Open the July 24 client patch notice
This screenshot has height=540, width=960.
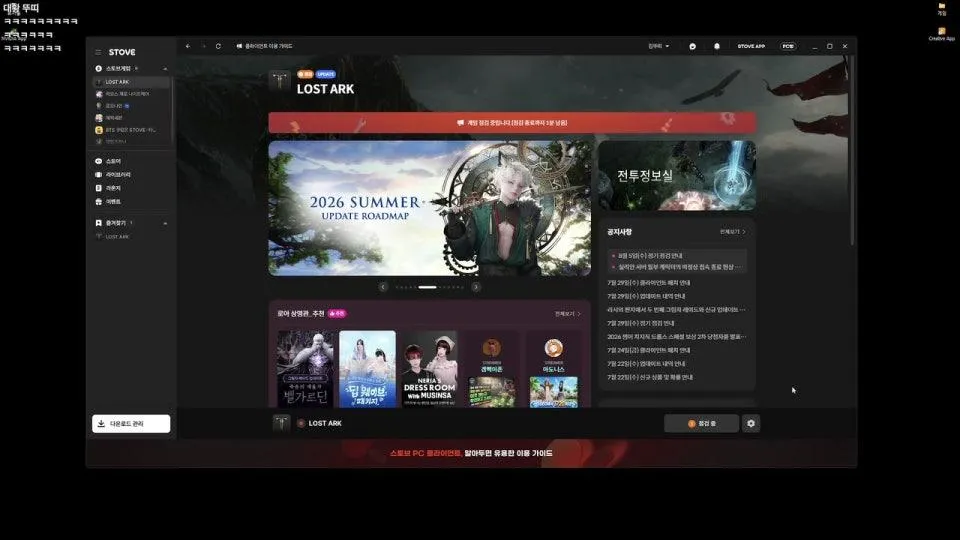[x=648, y=350]
